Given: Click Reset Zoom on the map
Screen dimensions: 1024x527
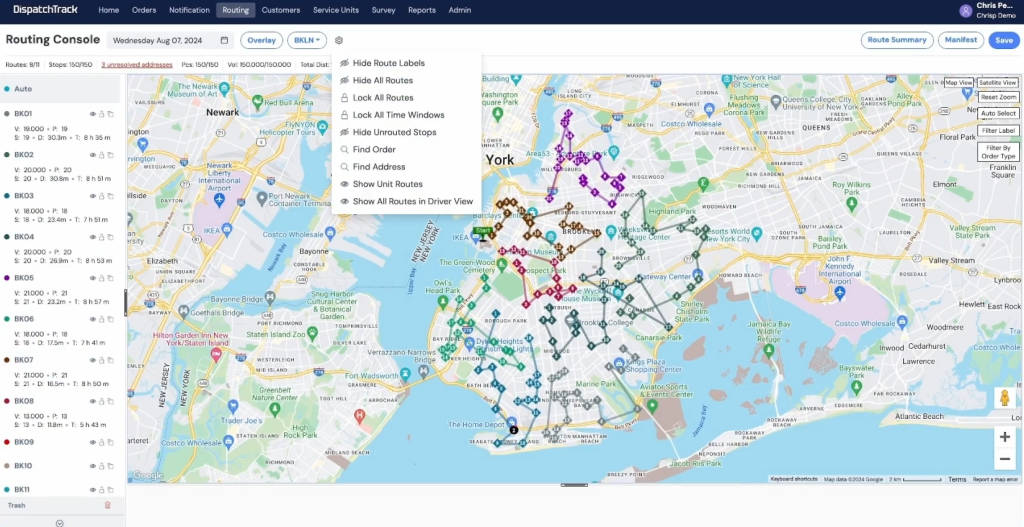Looking at the screenshot, I should (999, 97).
